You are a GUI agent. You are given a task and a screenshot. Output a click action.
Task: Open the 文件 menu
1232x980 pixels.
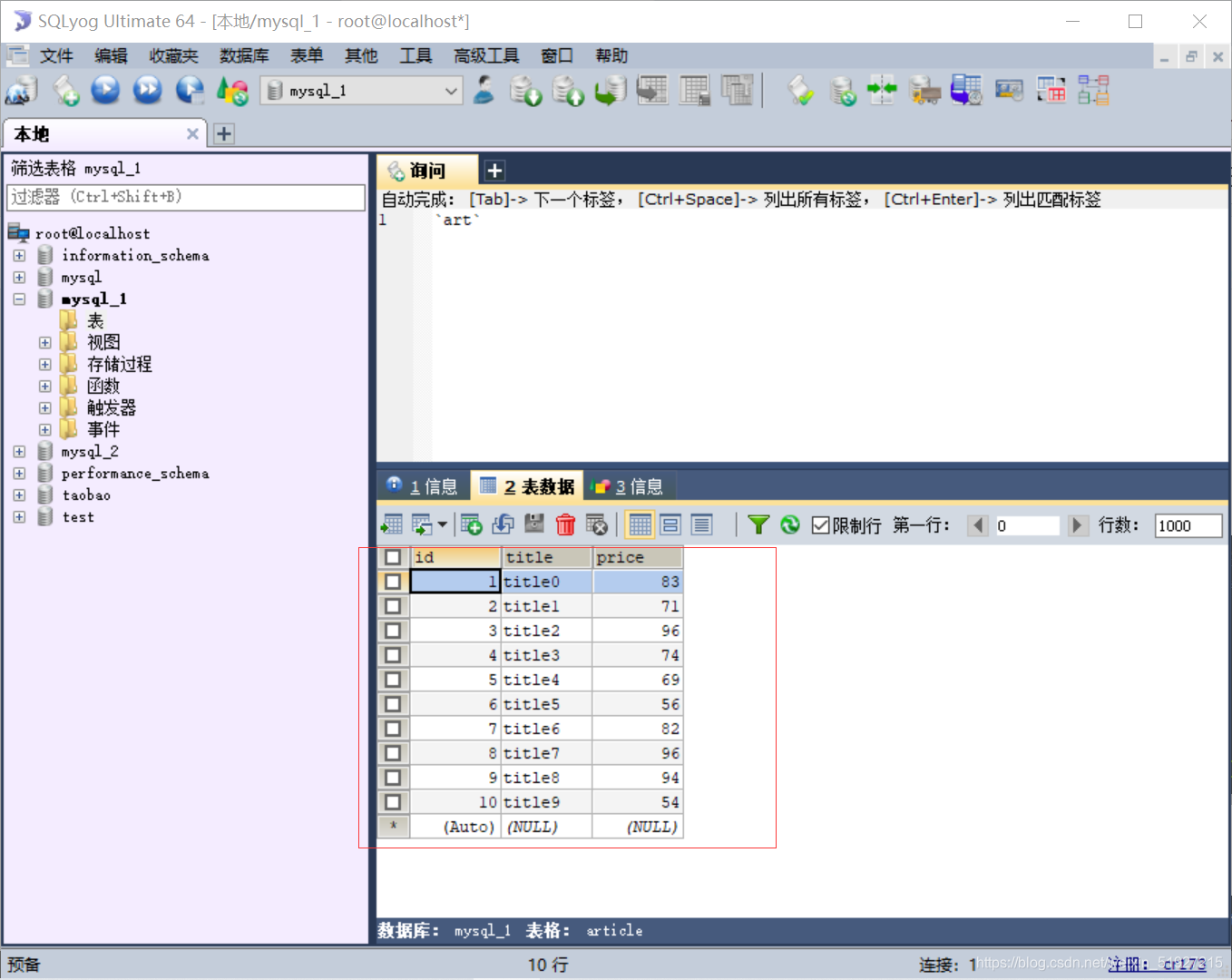coord(56,56)
